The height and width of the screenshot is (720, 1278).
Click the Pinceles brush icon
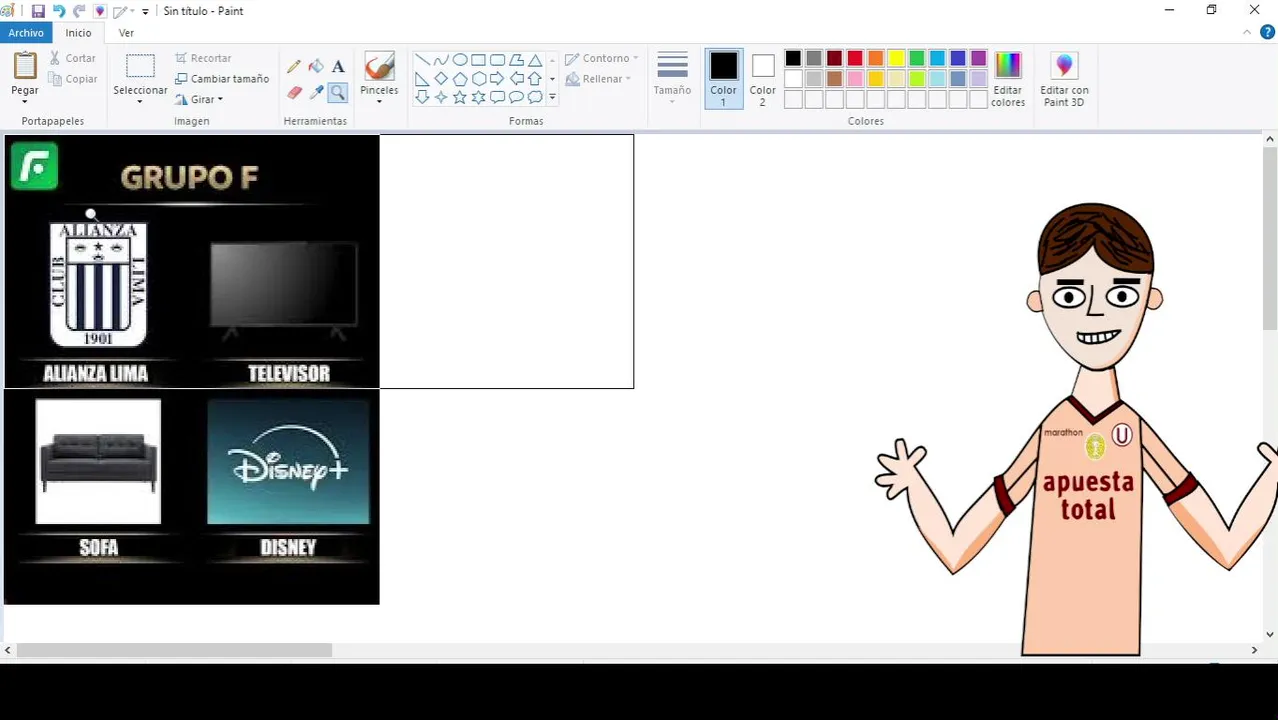[379, 66]
